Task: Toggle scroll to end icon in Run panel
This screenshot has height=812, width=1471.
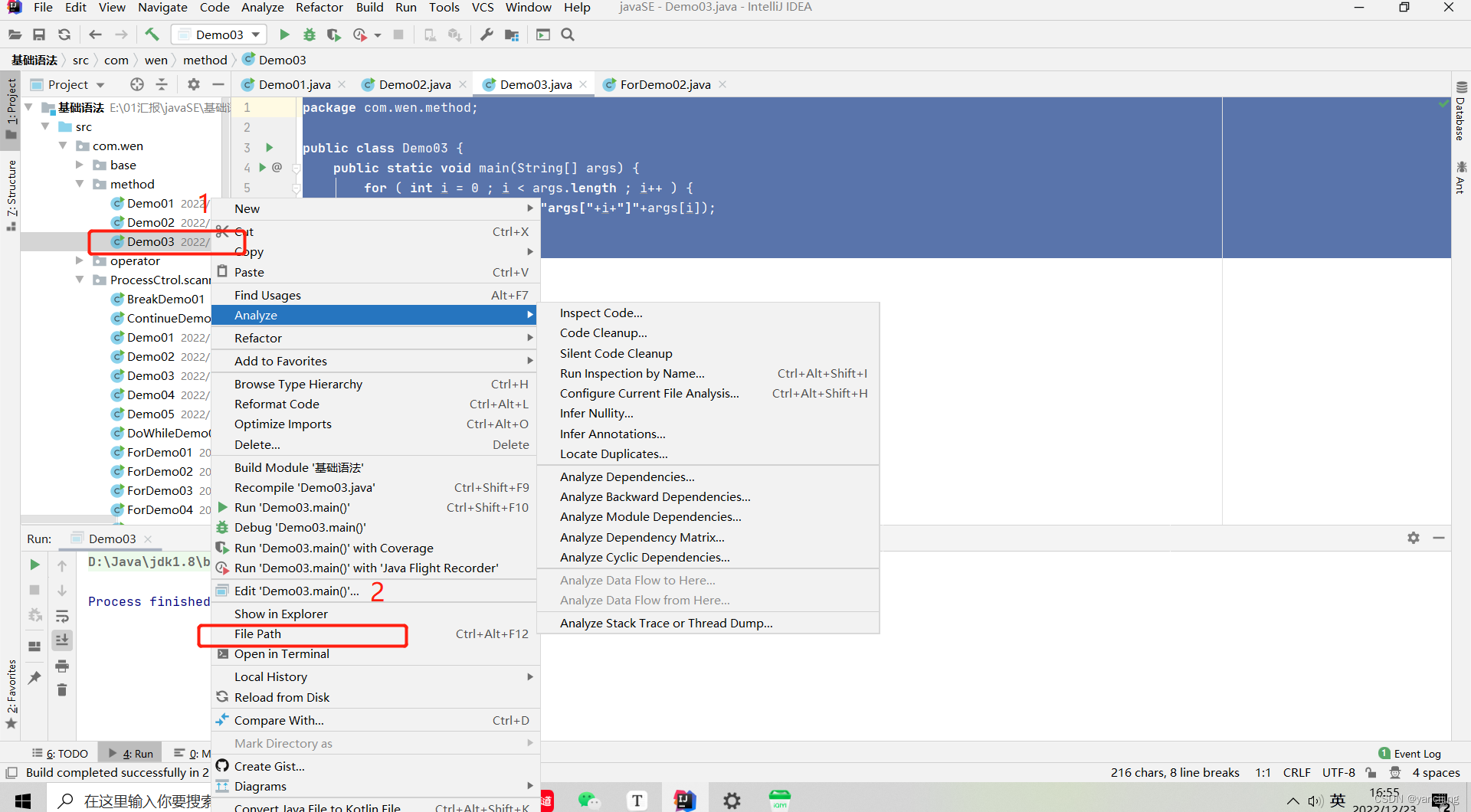Action: pos(62,640)
